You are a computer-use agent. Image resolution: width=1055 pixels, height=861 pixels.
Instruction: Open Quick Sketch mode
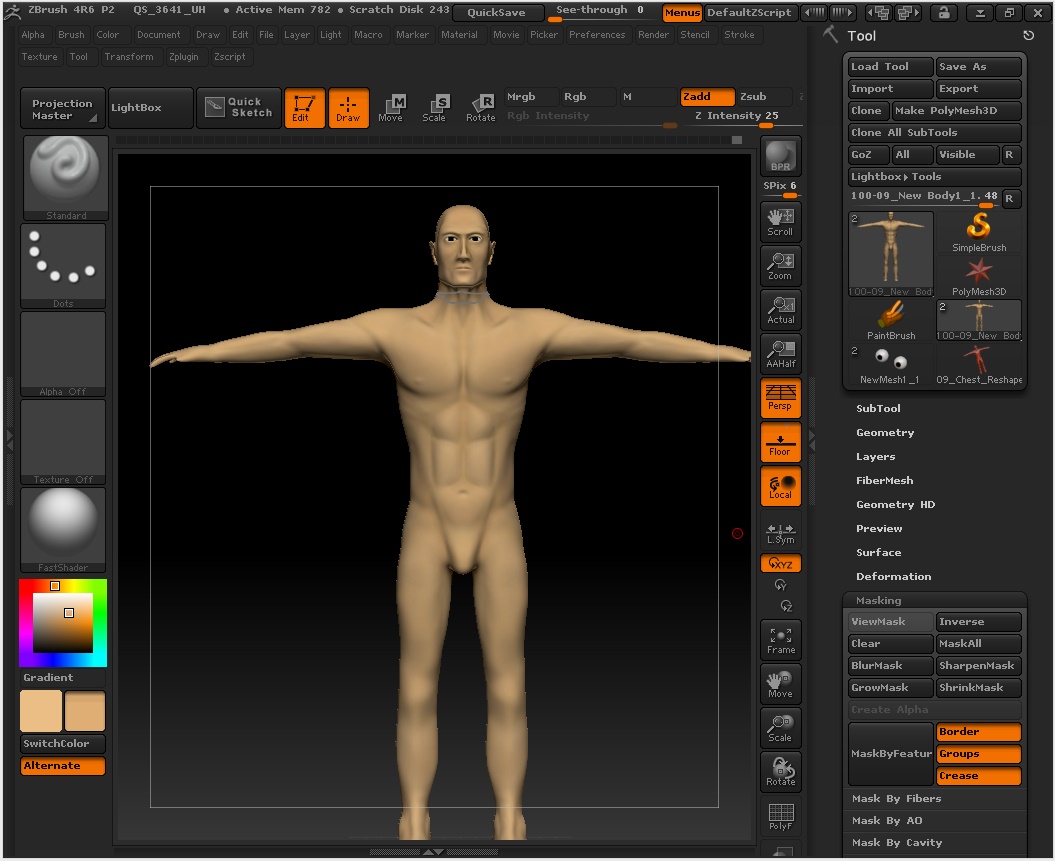click(240, 108)
